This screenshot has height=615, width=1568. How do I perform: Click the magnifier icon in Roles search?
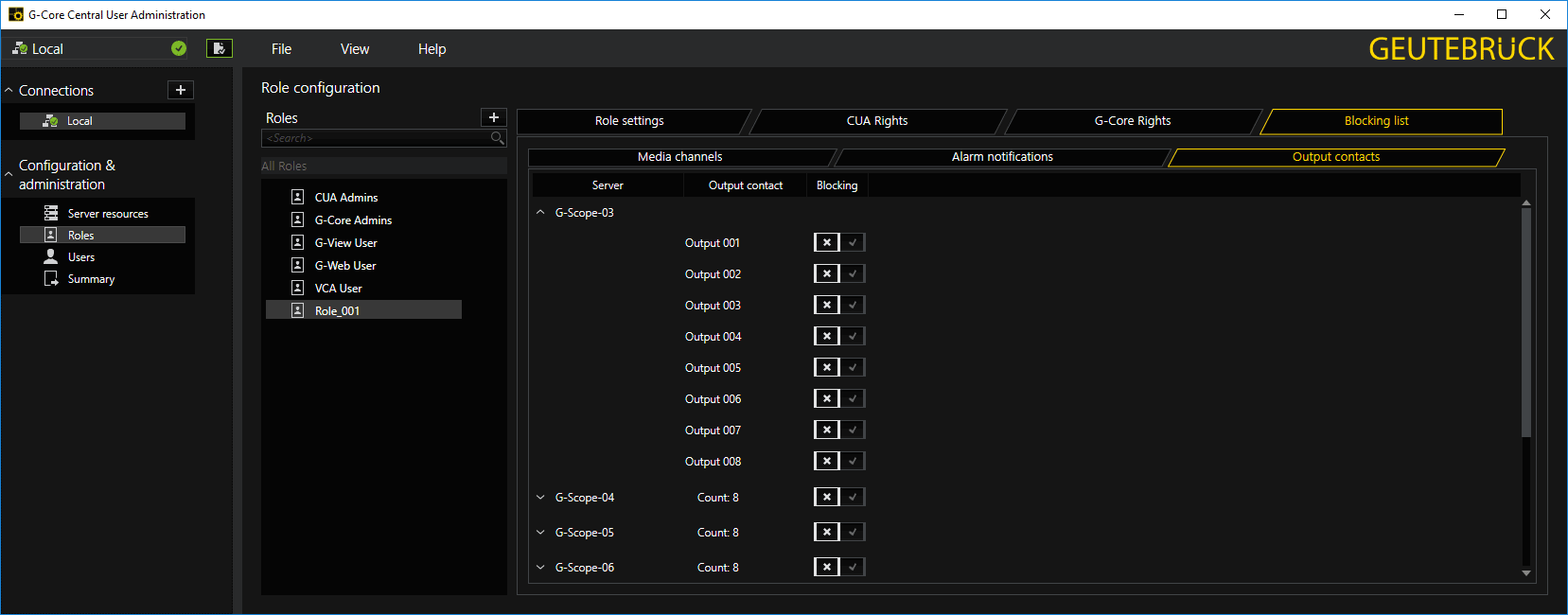pos(498,138)
